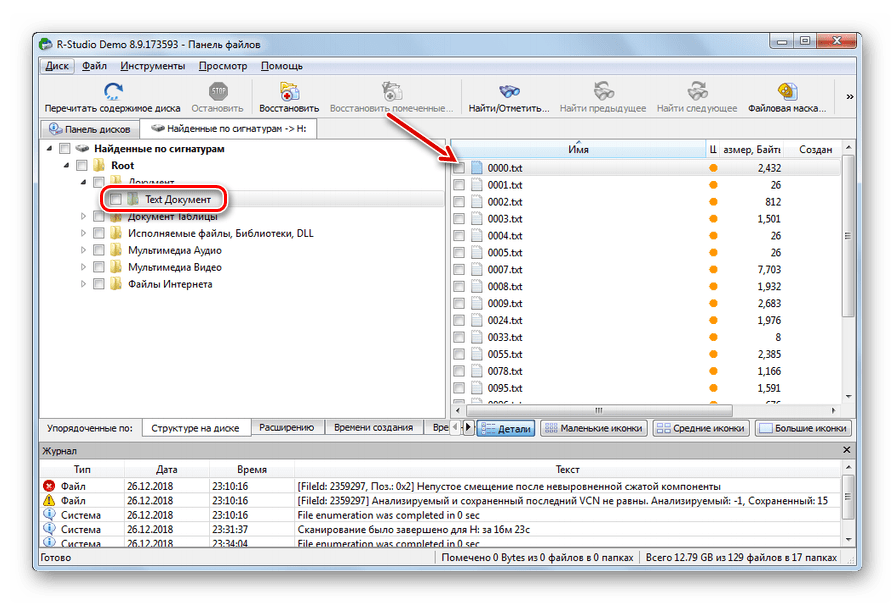Switch to Большие иконки view

803,428
